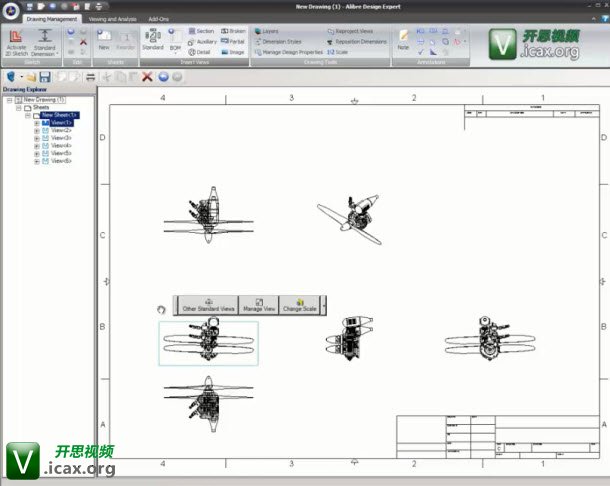Open the BOM ribbon button

(175, 40)
